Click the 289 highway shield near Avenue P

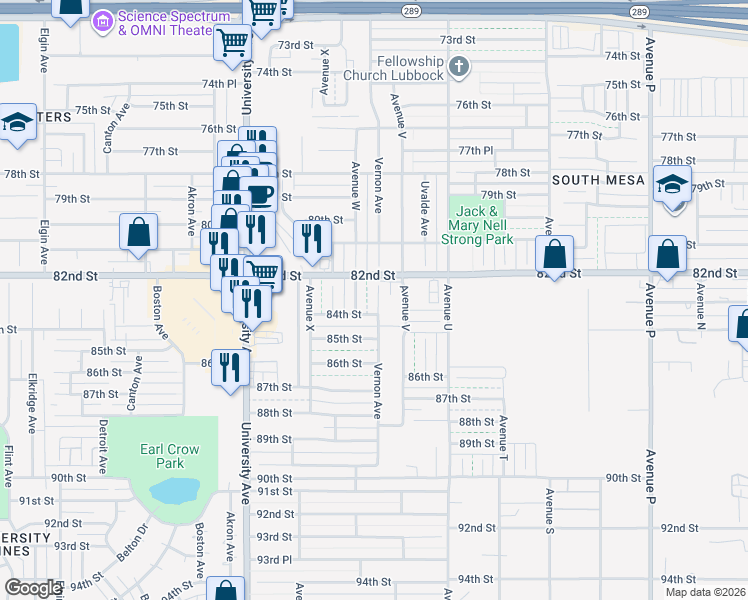point(638,11)
